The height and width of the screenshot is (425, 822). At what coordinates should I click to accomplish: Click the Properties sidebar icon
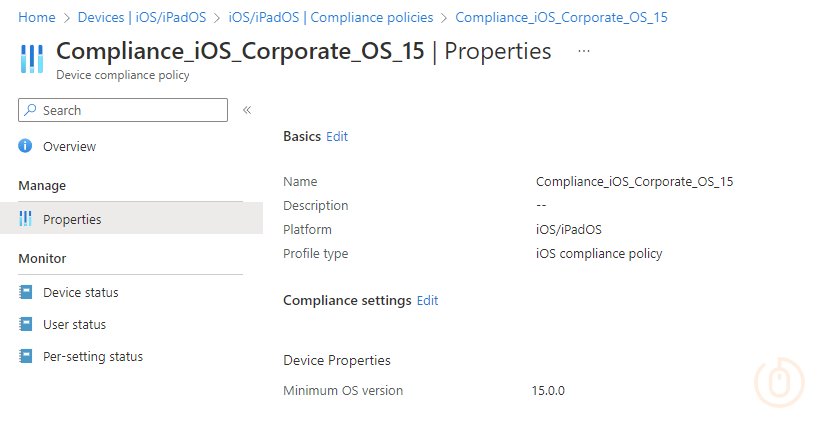click(x=26, y=219)
